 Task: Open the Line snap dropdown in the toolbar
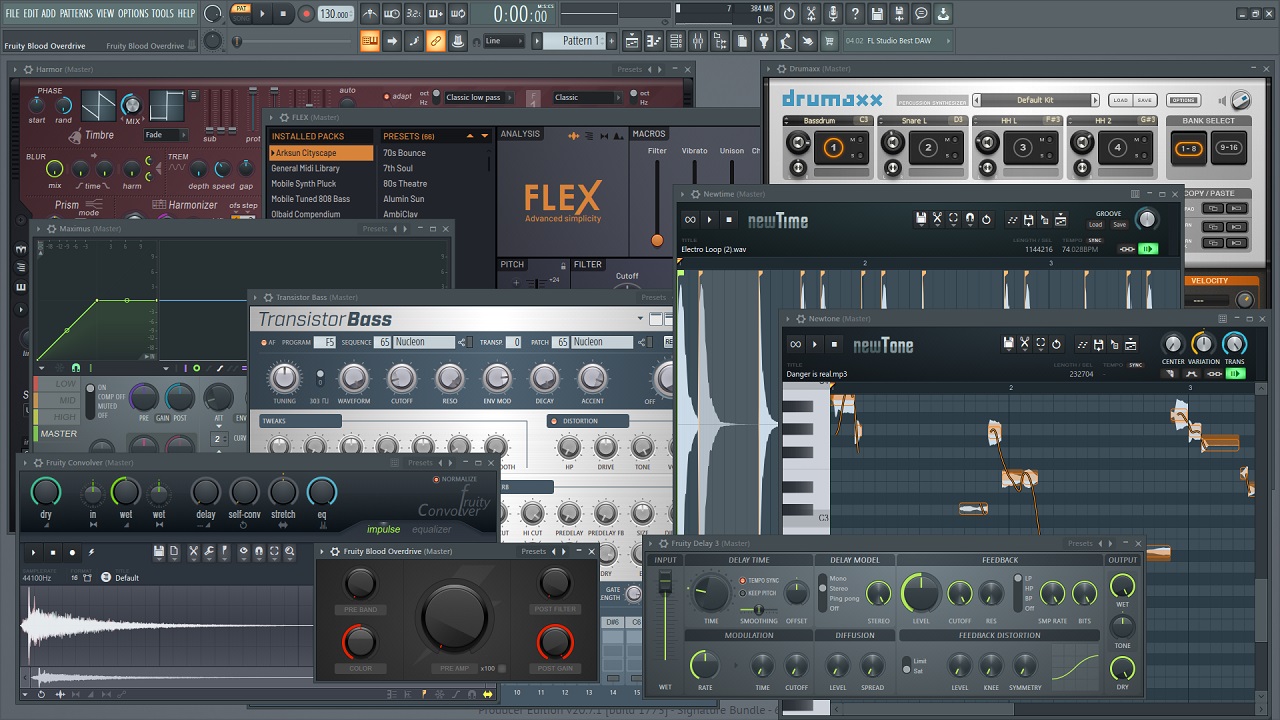[x=504, y=41]
